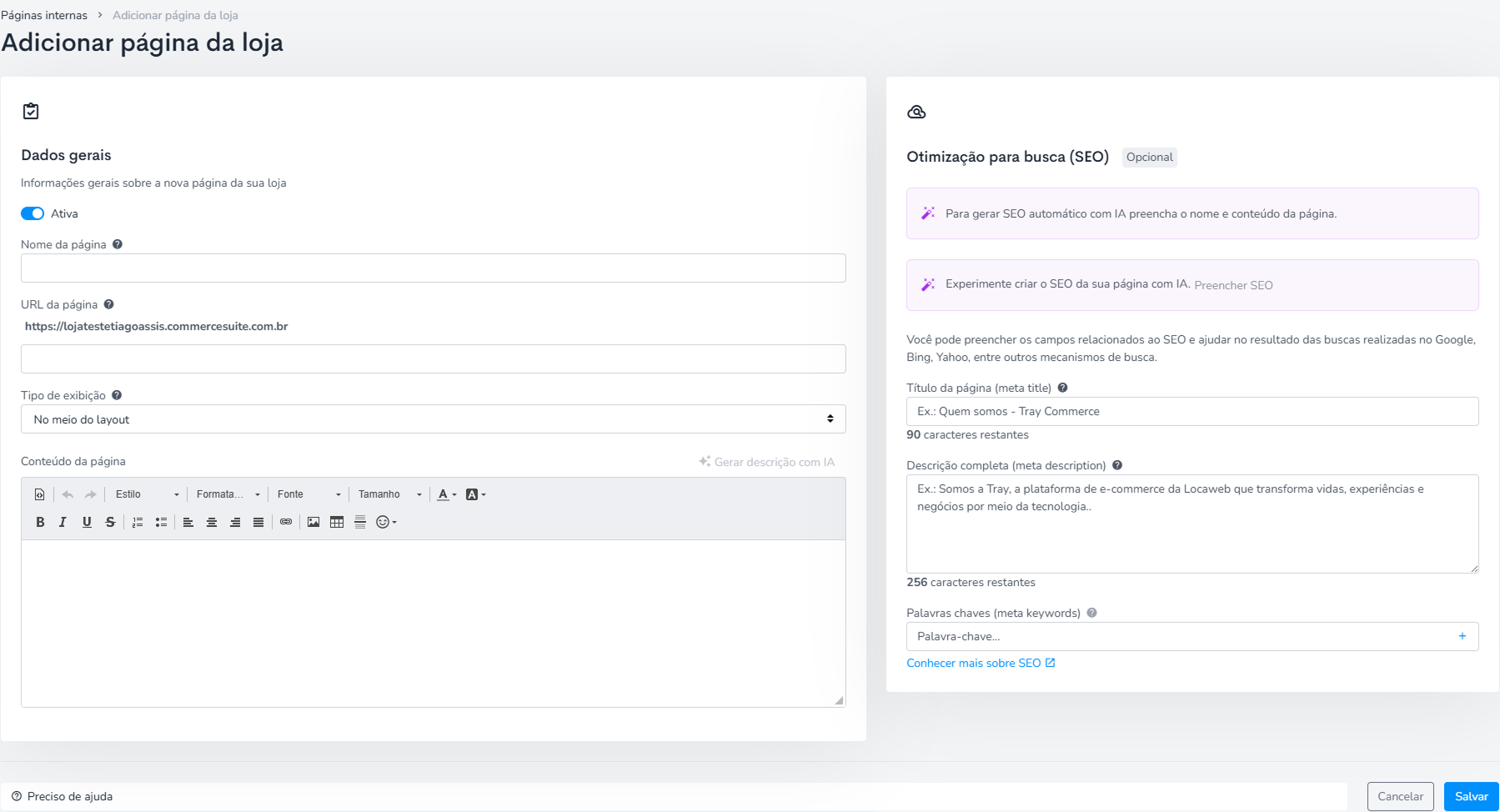Screen dimensions: 1500x812
Task: Open the Tamanho font size dropdown
Action: 389,494
